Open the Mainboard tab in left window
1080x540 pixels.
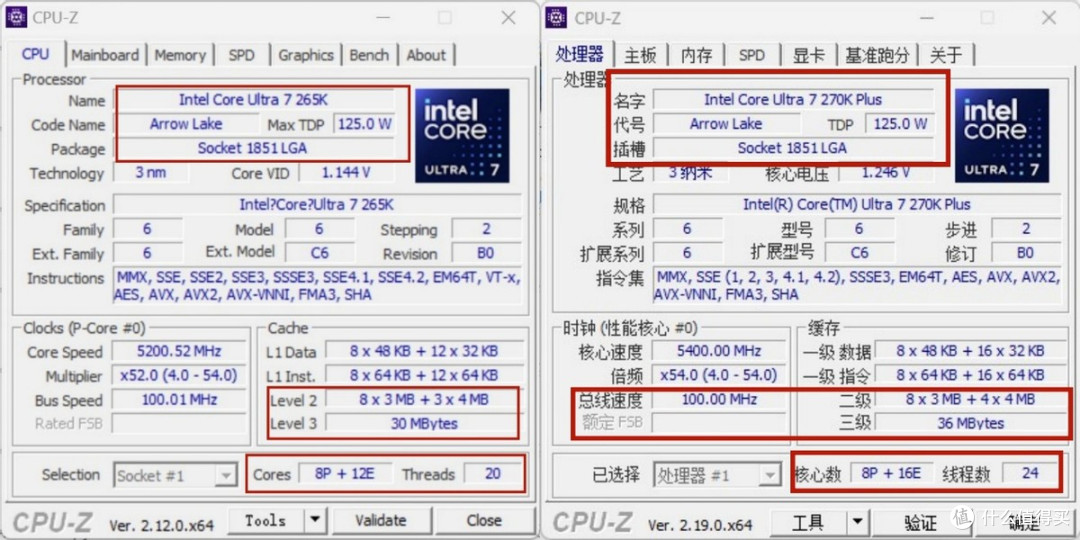pyautogui.click(x=105, y=55)
